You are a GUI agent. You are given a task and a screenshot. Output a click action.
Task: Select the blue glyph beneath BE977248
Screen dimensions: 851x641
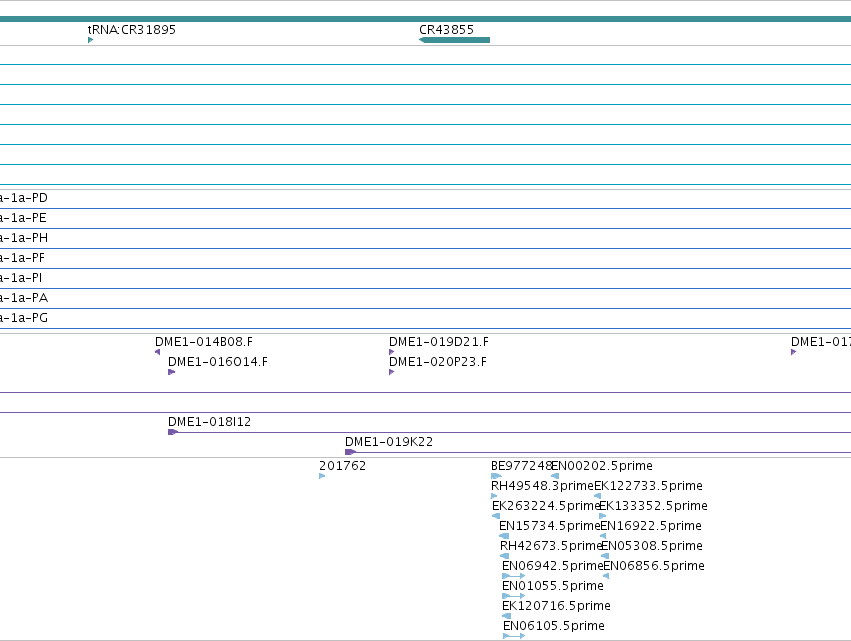pyautogui.click(x=496, y=476)
